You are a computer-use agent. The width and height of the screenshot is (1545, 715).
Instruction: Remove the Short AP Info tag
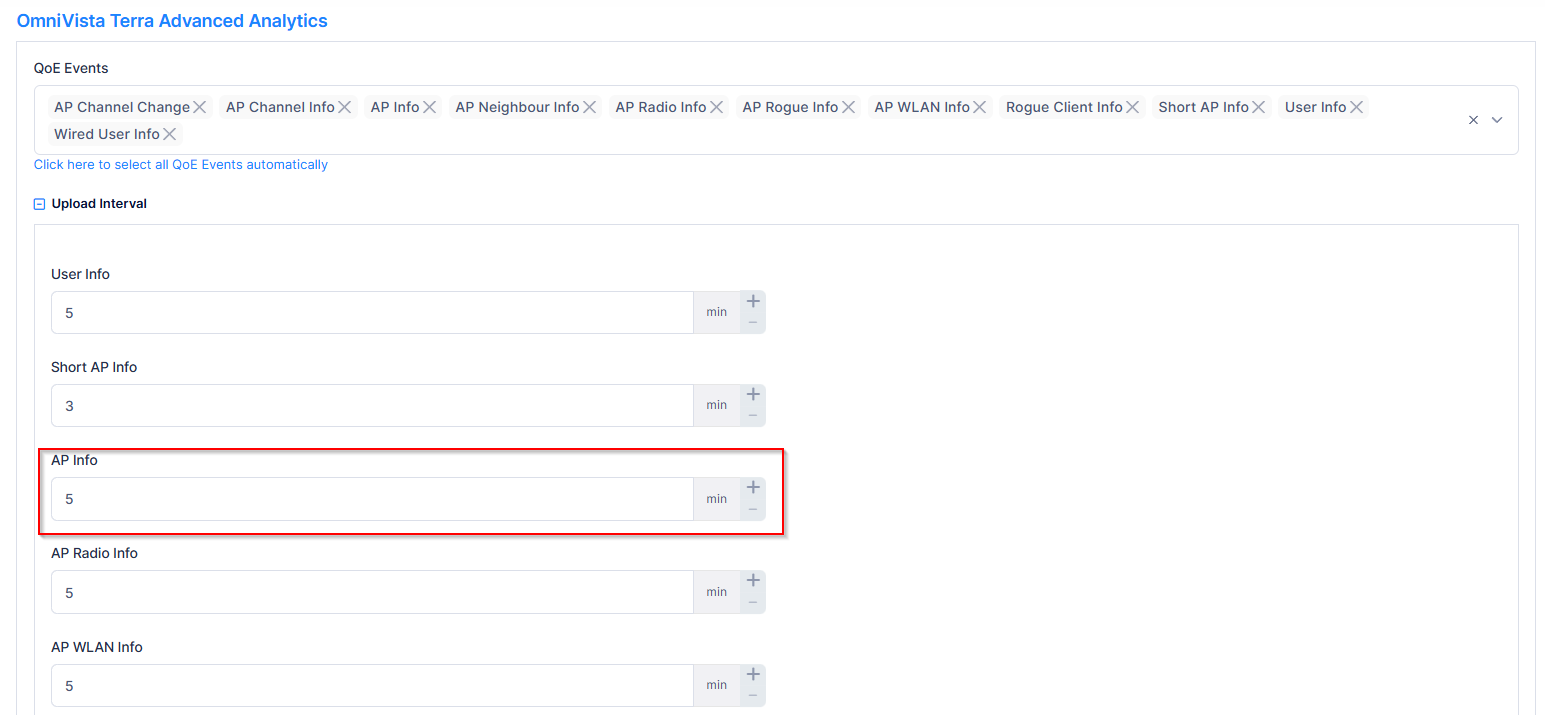tap(1259, 107)
